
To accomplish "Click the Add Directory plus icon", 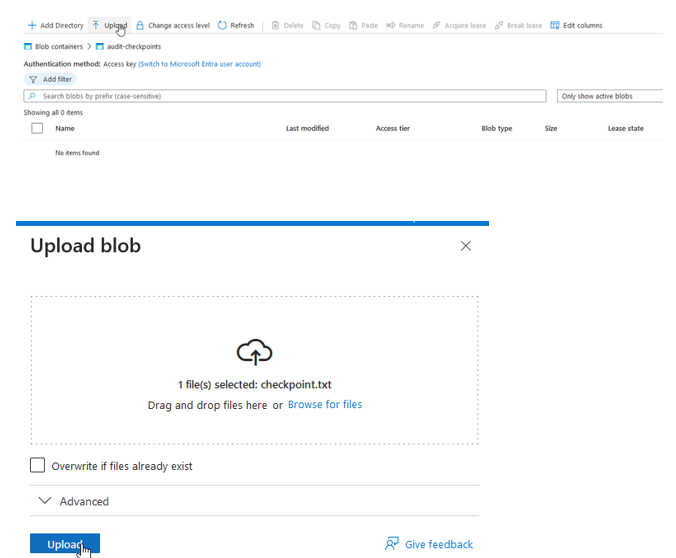I will coord(32,25).
